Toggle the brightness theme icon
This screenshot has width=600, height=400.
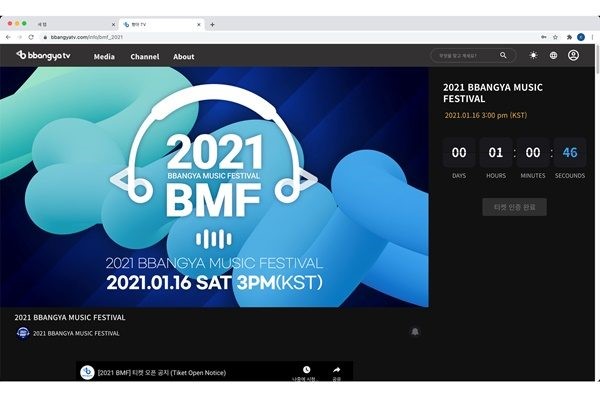533,56
